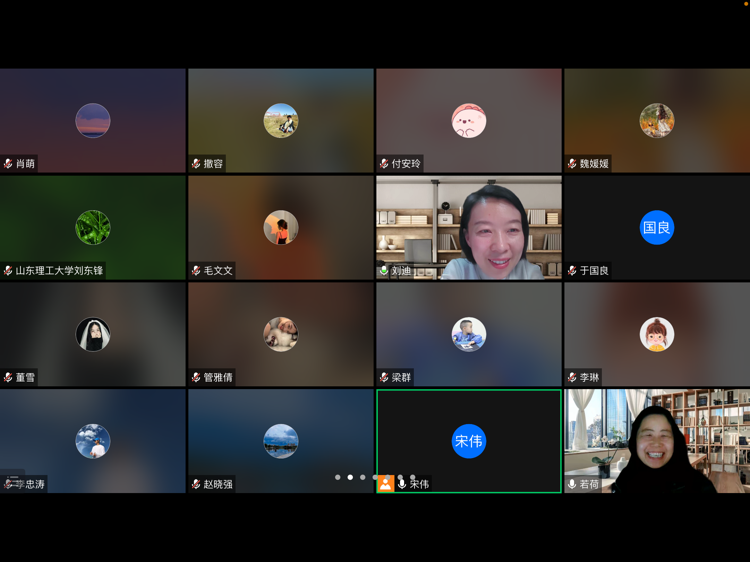Click the muted mic icon beside 撒容

click(x=196, y=164)
